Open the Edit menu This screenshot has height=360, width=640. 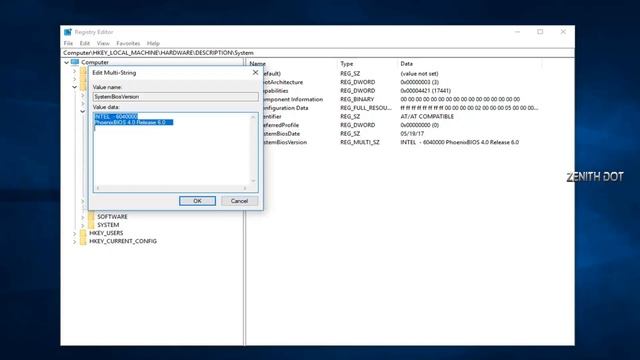pyautogui.click(x=84, y=43)
